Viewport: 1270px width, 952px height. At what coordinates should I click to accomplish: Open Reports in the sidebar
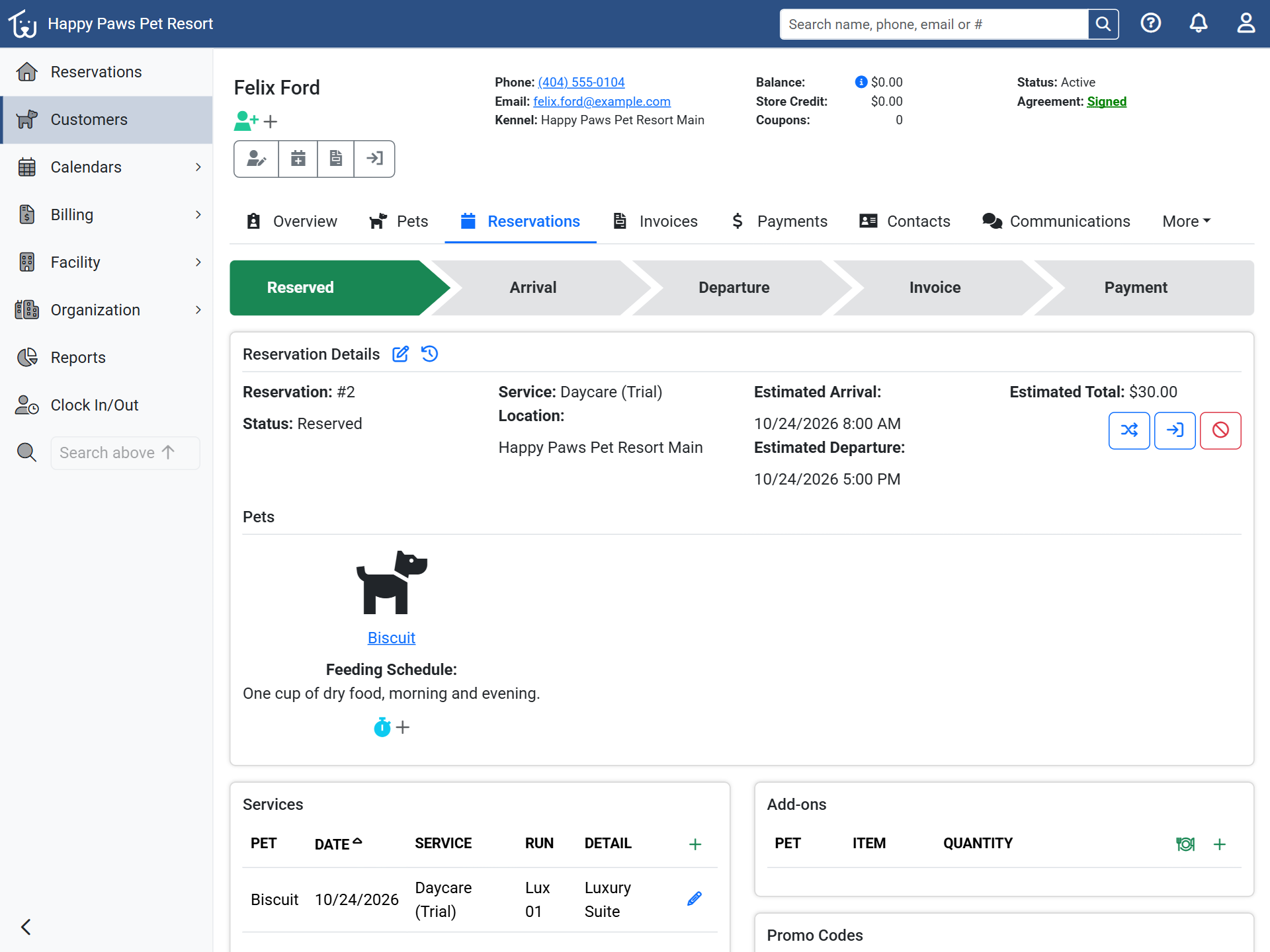click(x=106, y=358)
